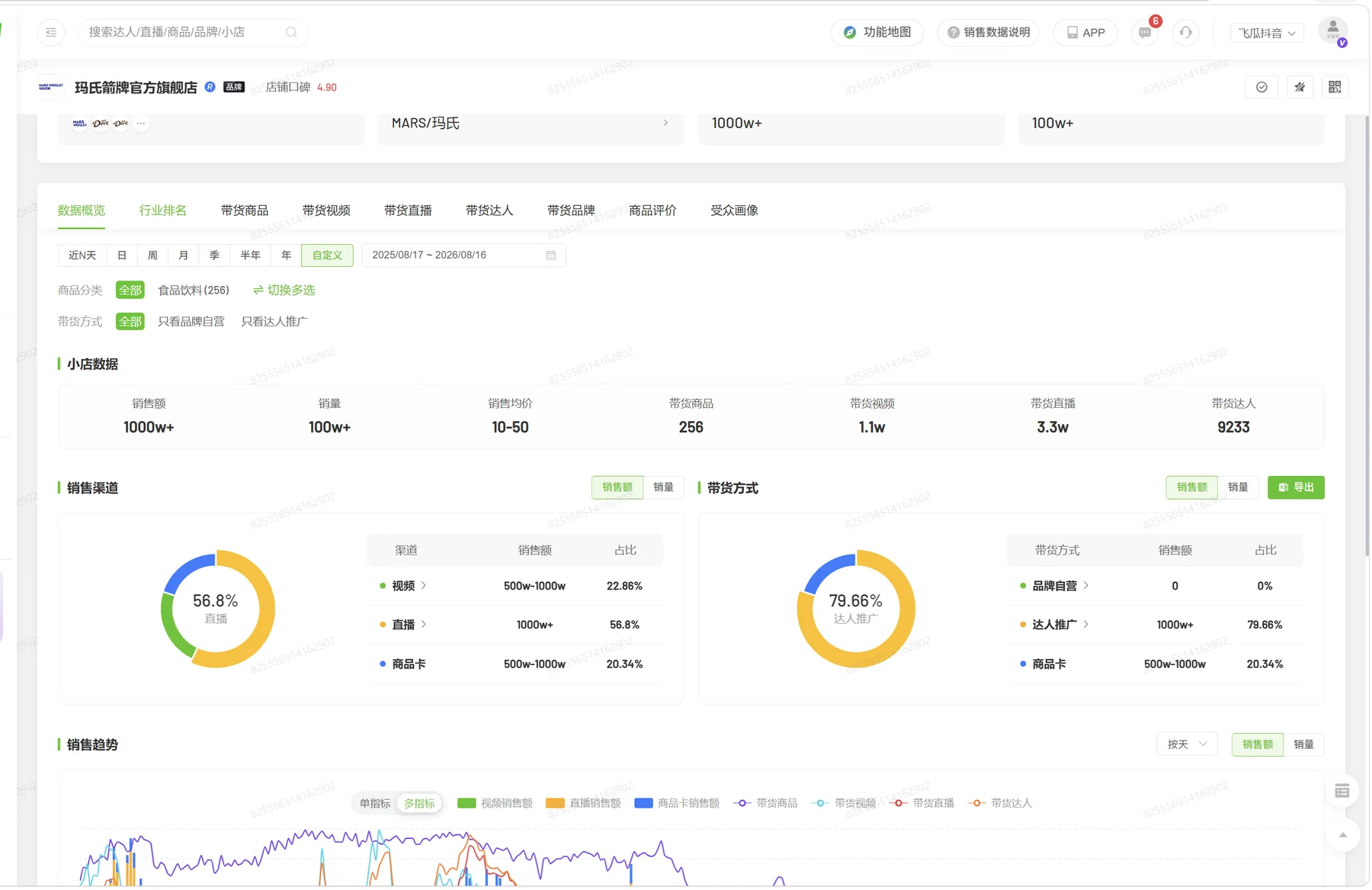Open customer service headset icon
1372x890 pixels.
[x=1186, y=33]
